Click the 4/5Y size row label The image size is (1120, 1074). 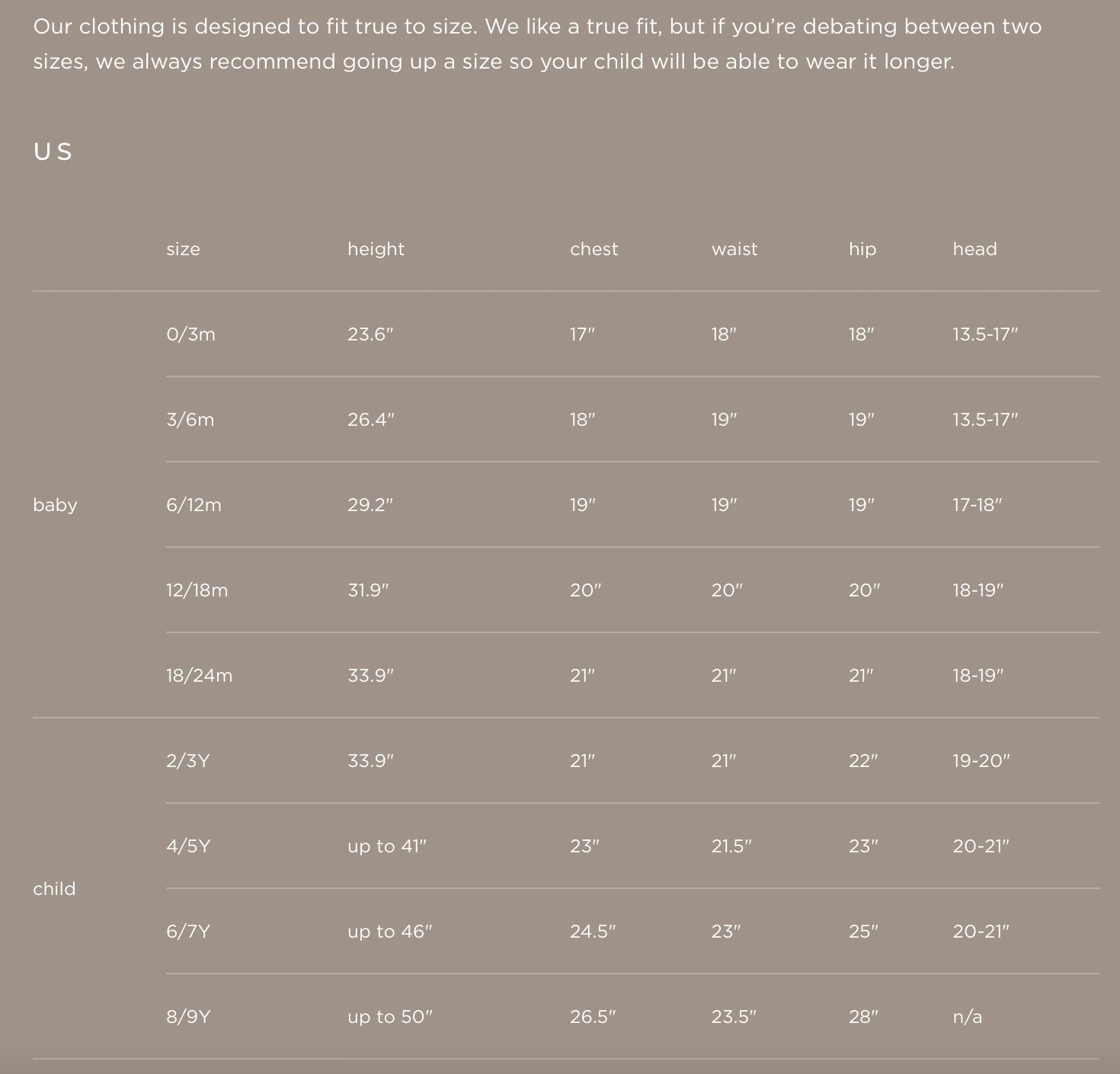[x=188, y=846]
